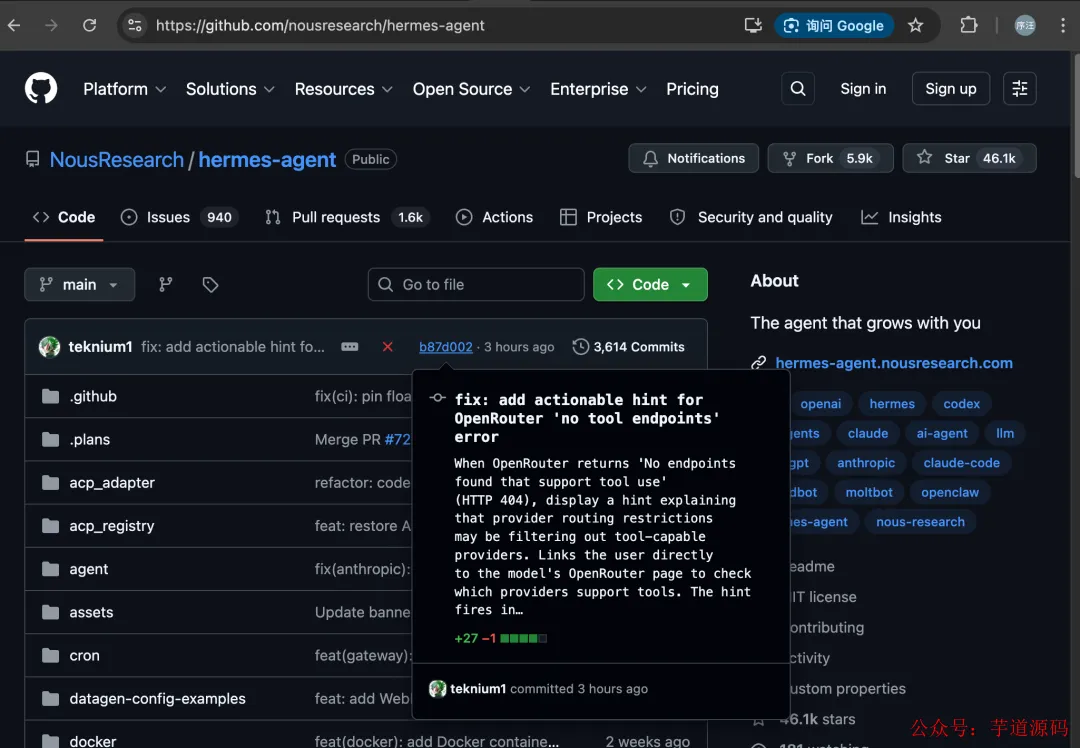
Task: Switch to the Issues tab
Action: (179, 217)
